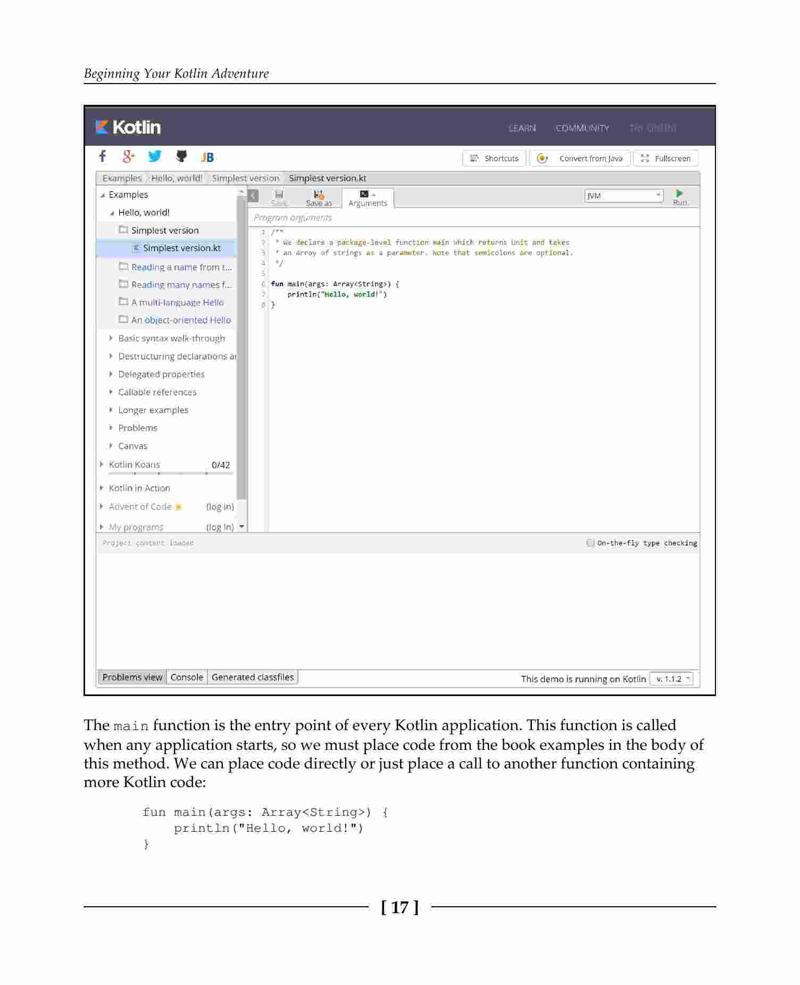Click Simplest version breadcrumb
The height and width of the screenshot is (985, 800).
tap(246, 178)
